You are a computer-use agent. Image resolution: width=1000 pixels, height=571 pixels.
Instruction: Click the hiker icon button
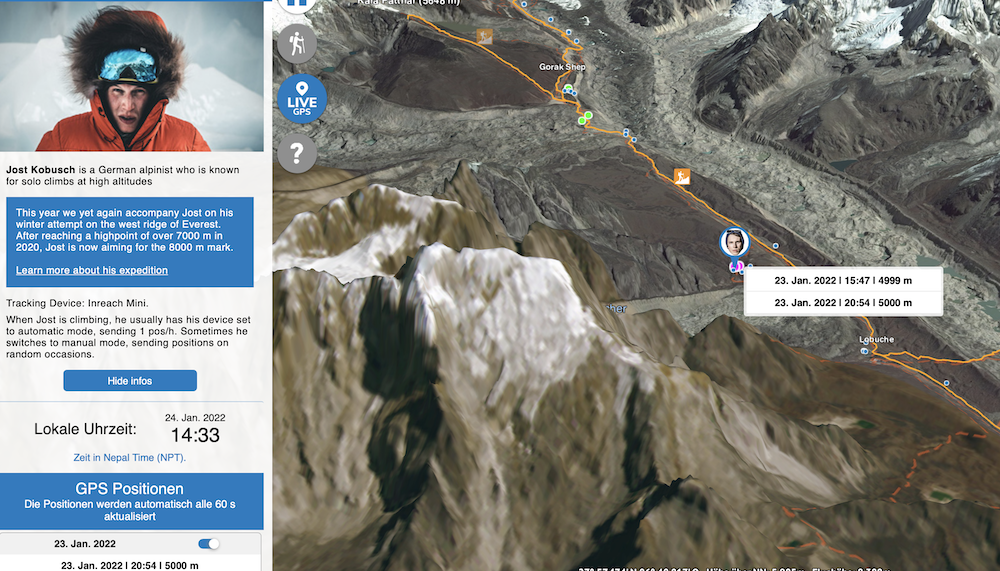[297, 44]
